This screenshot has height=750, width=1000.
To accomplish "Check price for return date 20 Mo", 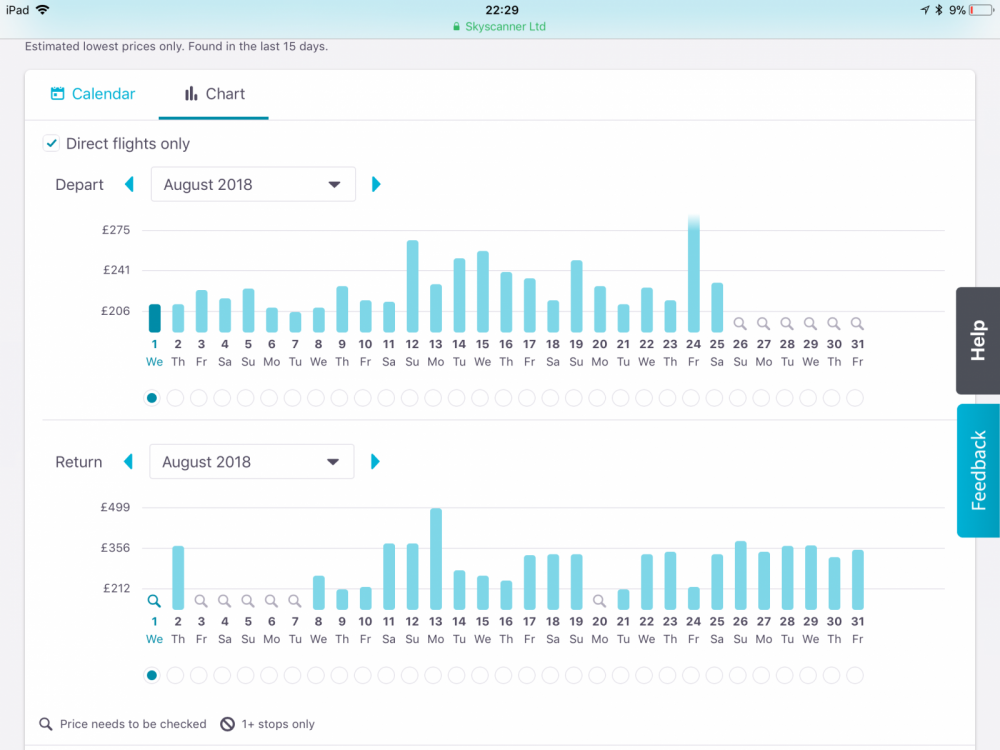I will point(599,601).
